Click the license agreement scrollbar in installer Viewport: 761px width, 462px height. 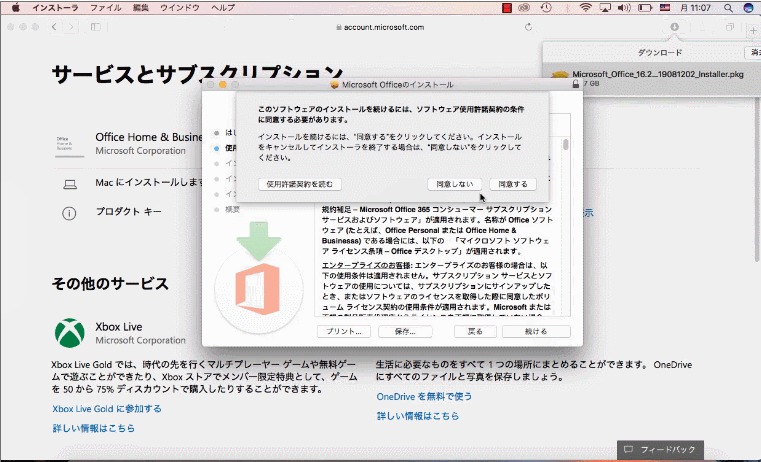pos(565,145)
